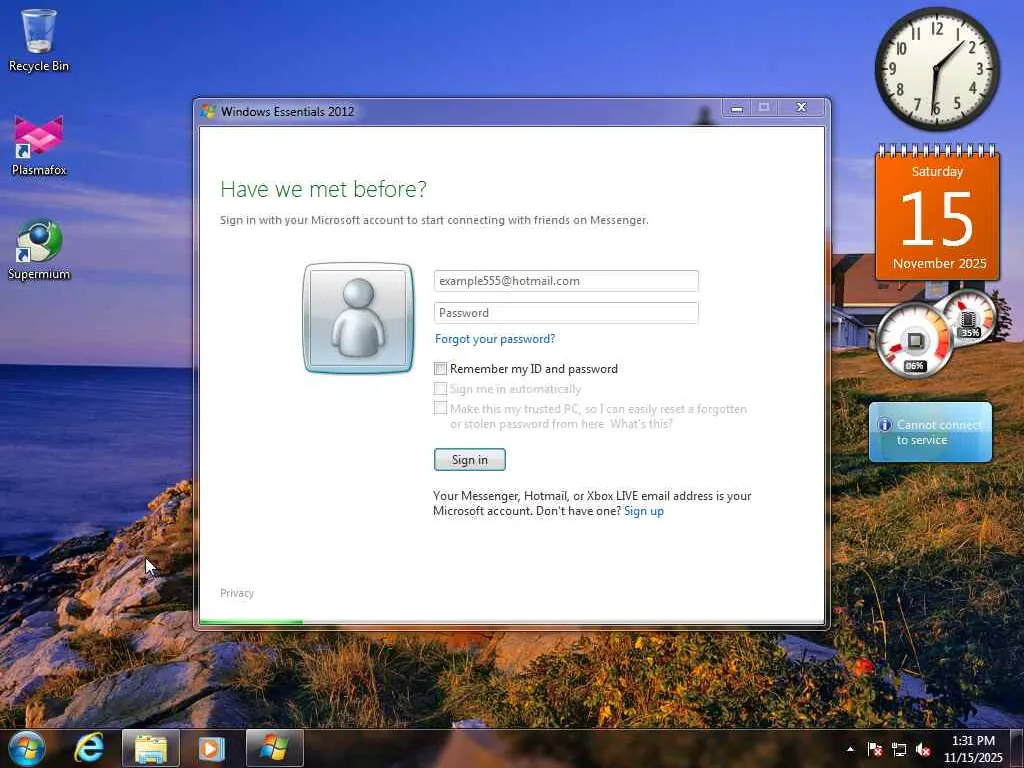Viewport: 1024px width, 768px height.
Task: Check Remember my ID and password
Action: (441, 369)
